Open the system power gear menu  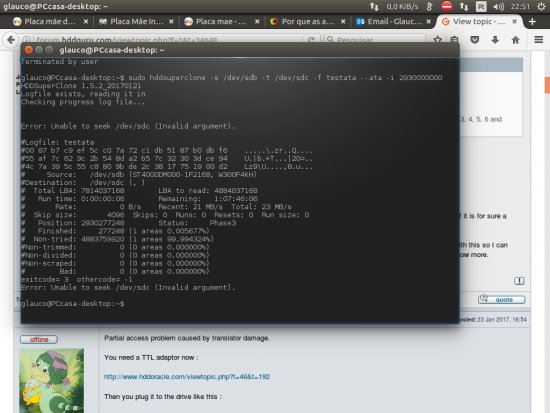point(541,6)
